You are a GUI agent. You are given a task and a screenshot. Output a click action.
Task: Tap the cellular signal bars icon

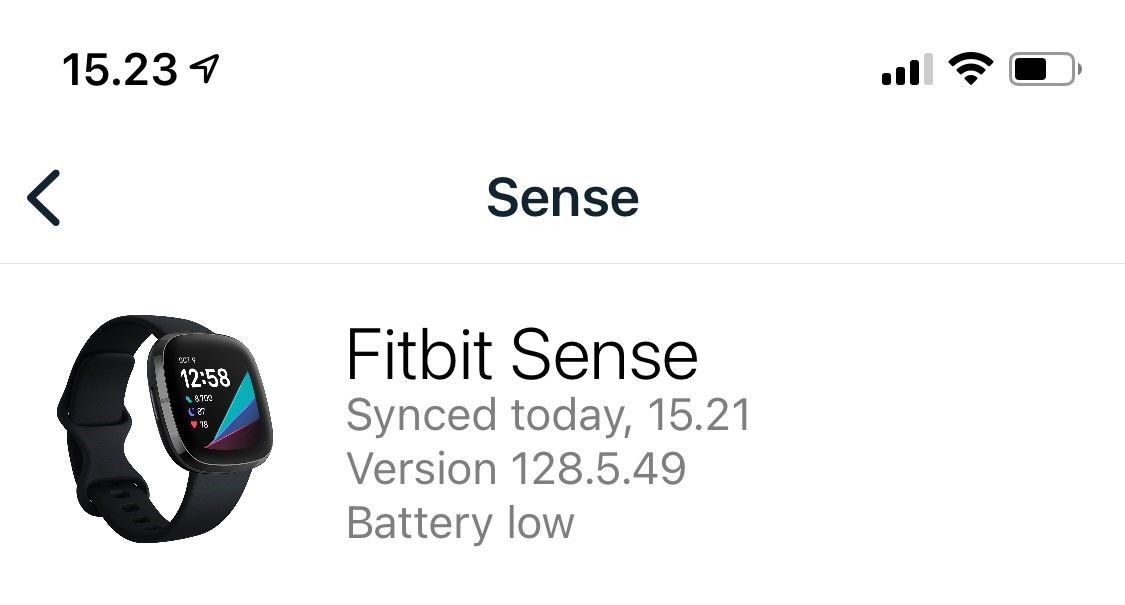click(906, 70)
